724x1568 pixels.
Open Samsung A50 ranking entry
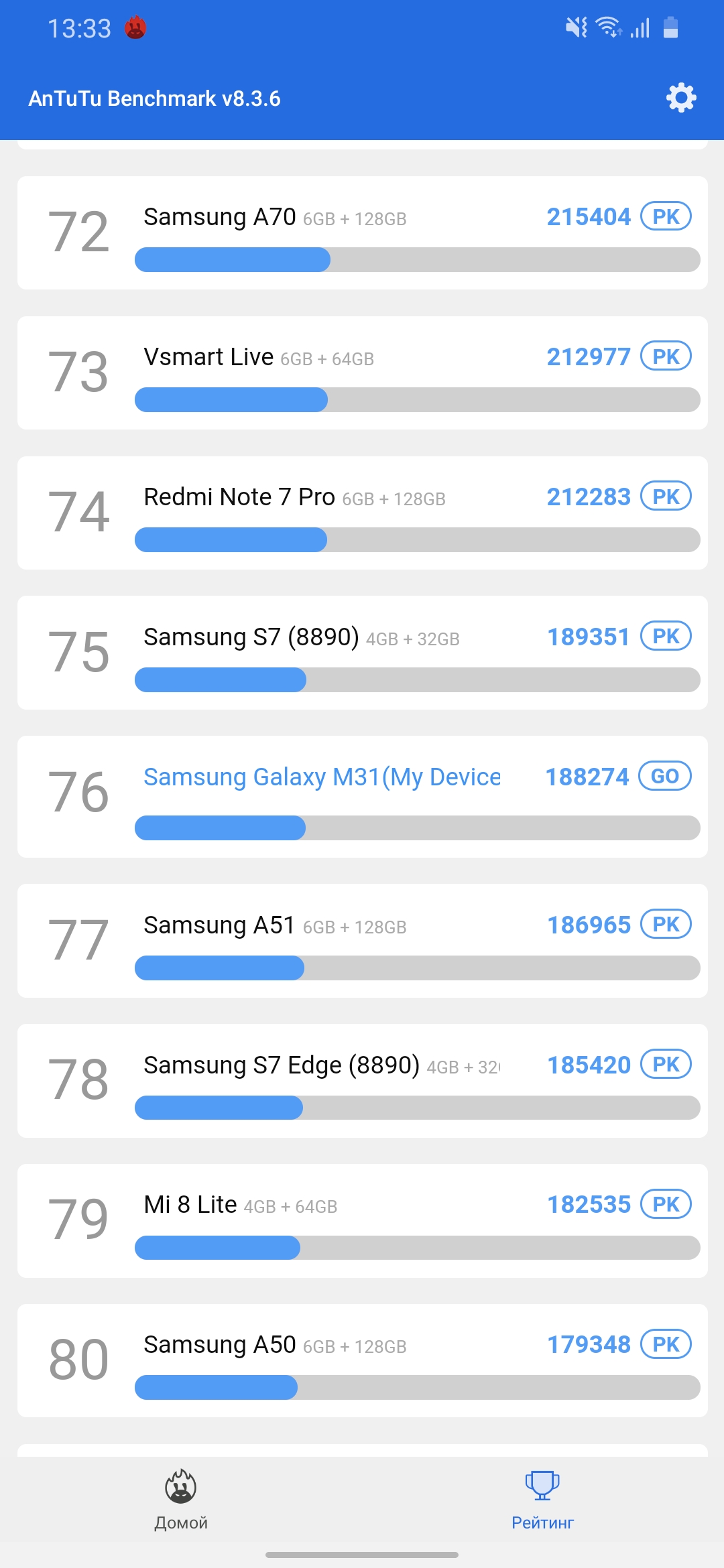[362, 1360]
